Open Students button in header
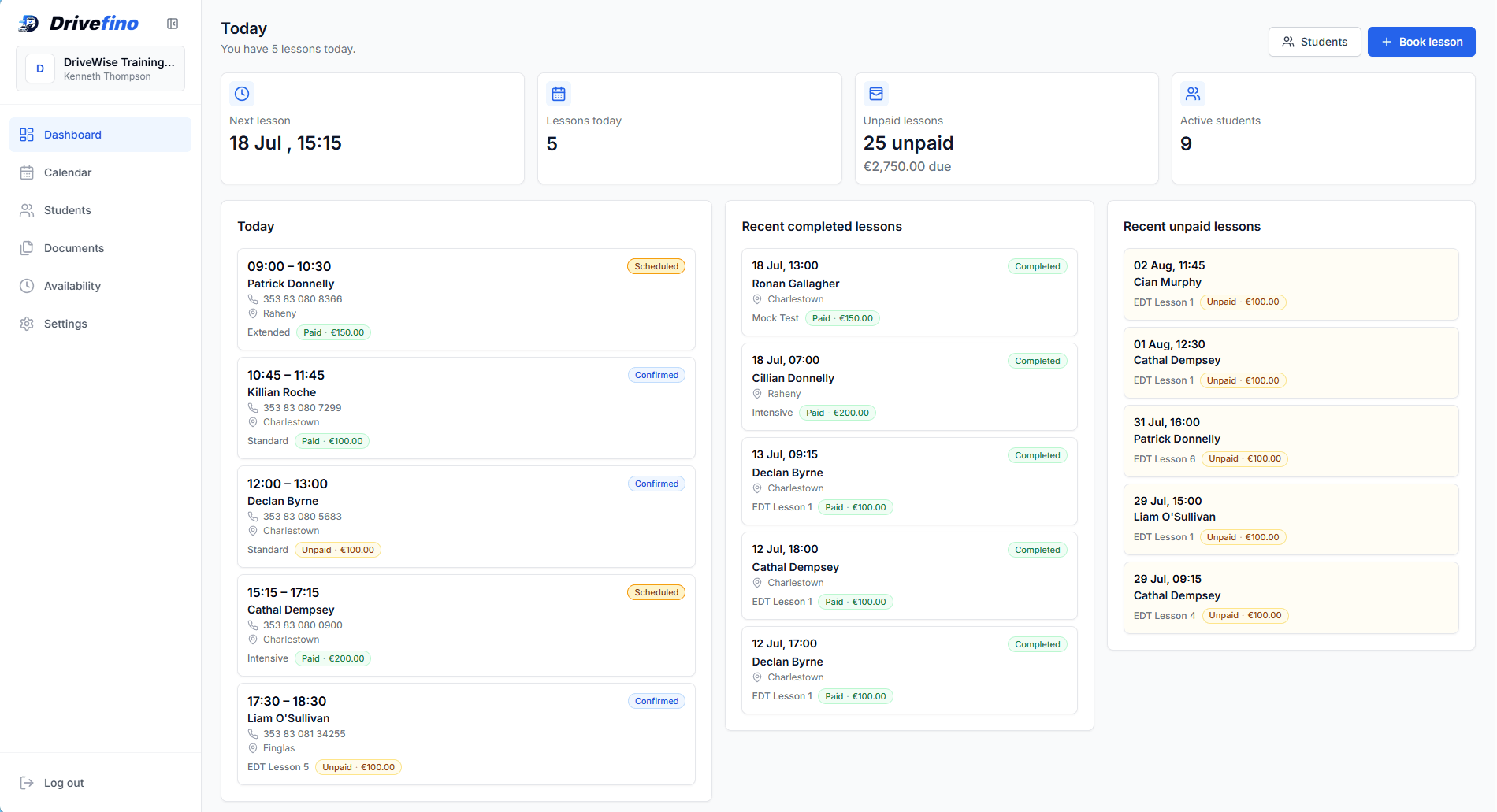Viewport: 1497px width, 812px height. point(1314,42)
